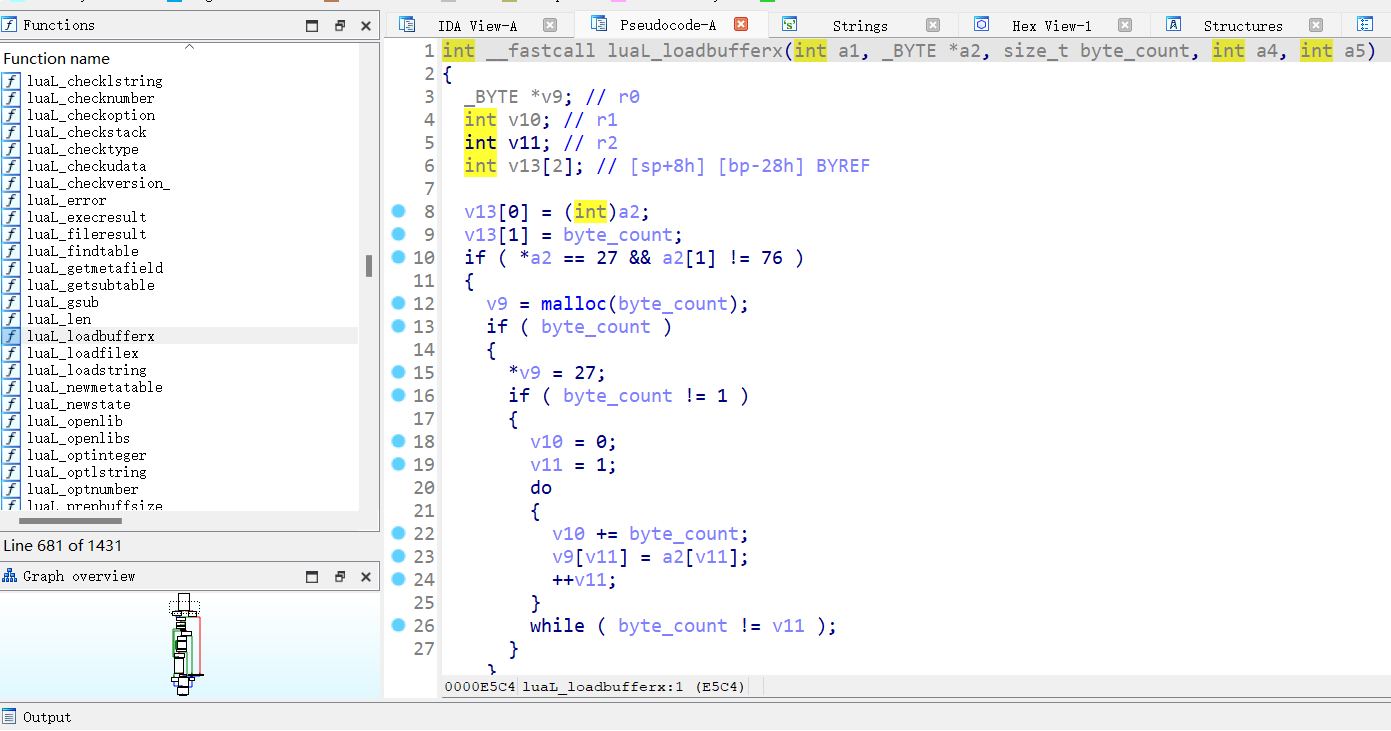Toggle breakpoint on line 8
1391x731 pixels.
pos(399,211)
